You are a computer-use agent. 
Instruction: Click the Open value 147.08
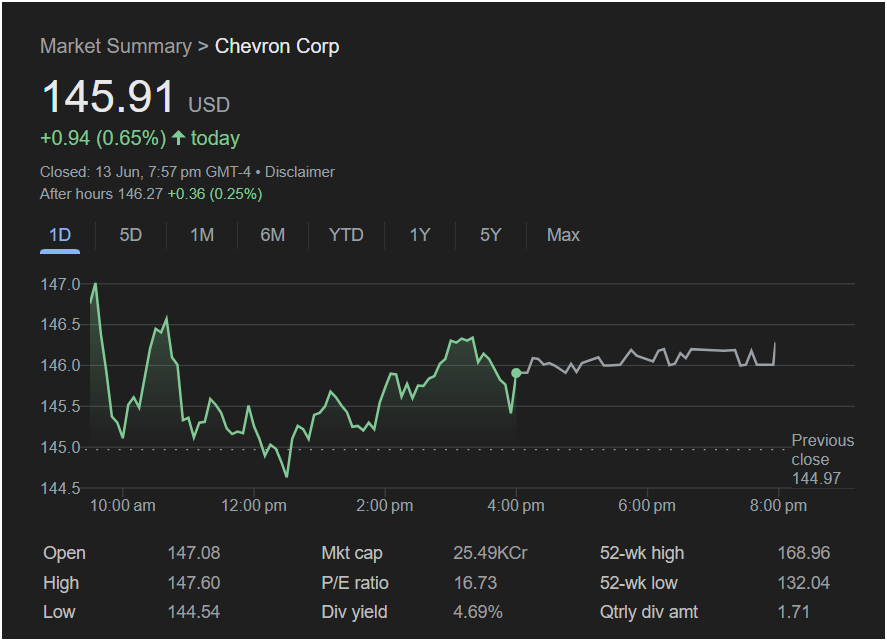[x=193, y=553]
